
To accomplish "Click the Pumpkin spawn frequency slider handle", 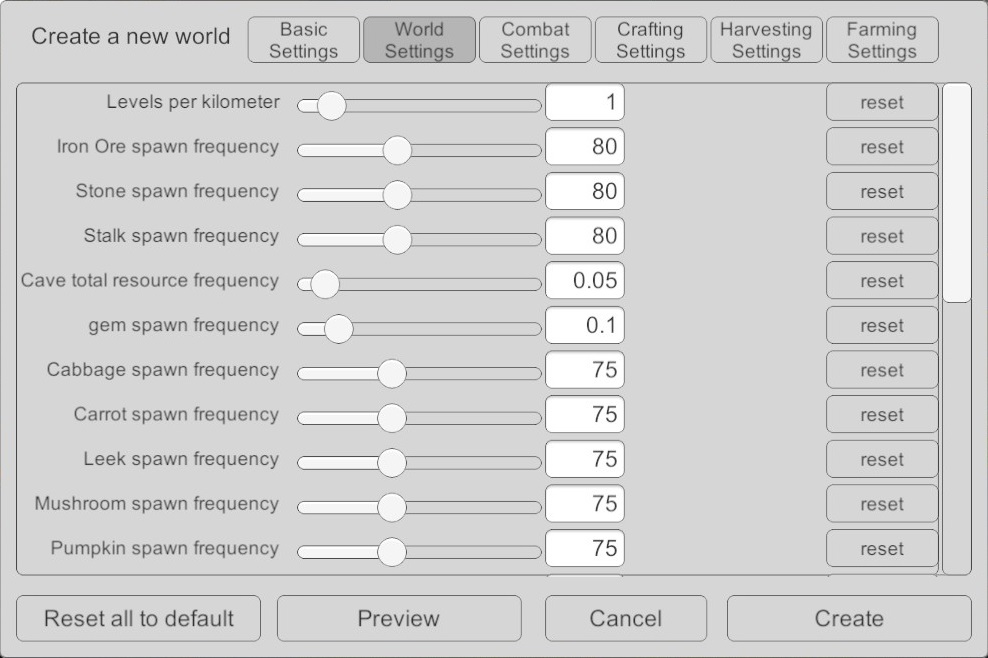I will click(x=391, y=551).
